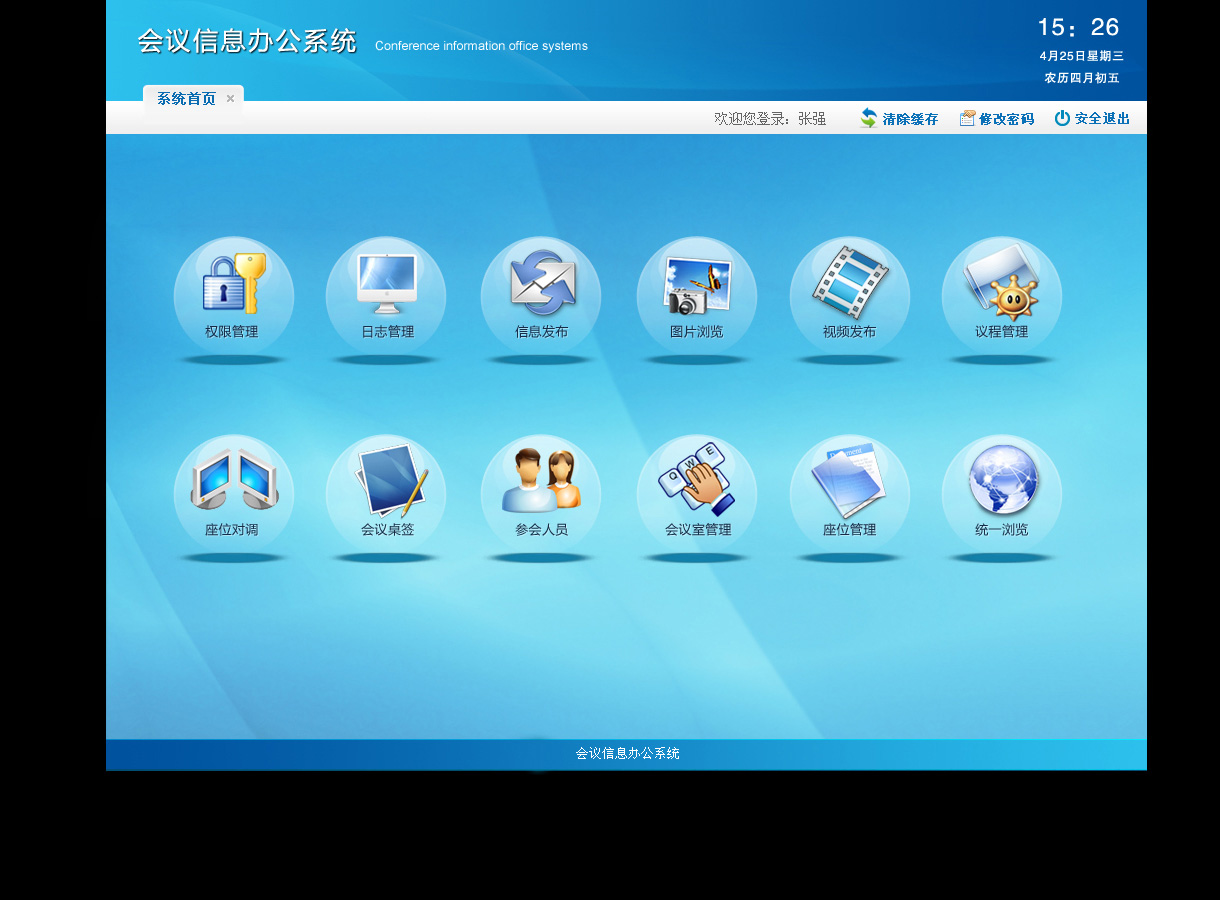Click the 安全退出 link text
Viewport: 1220px width, 900px height.
[x=1102, y=118]
